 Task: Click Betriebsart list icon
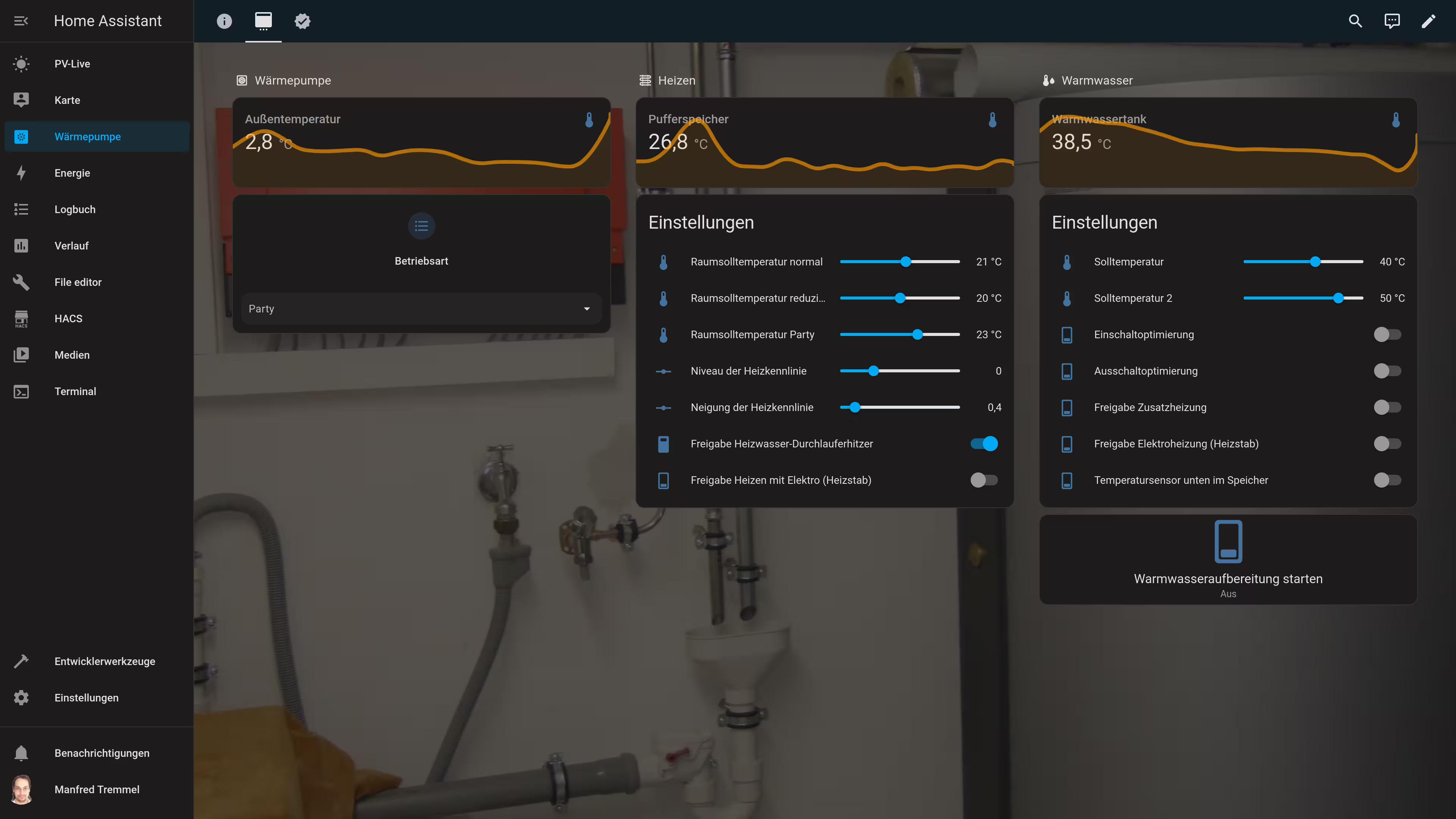[421, 226]
